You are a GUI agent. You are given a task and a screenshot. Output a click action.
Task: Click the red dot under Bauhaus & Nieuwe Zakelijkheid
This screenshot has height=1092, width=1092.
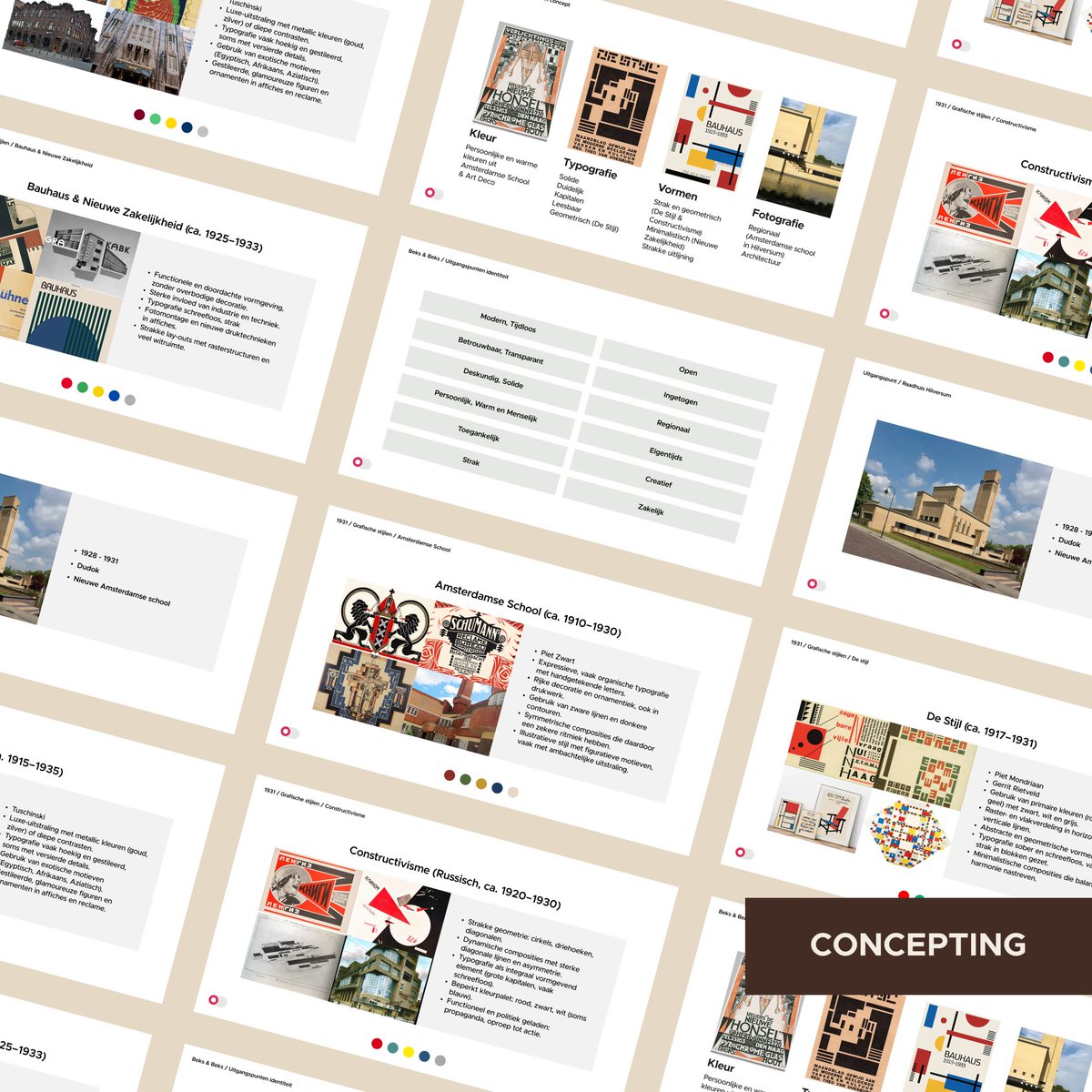pyautogui.click(x=66, y=383)
